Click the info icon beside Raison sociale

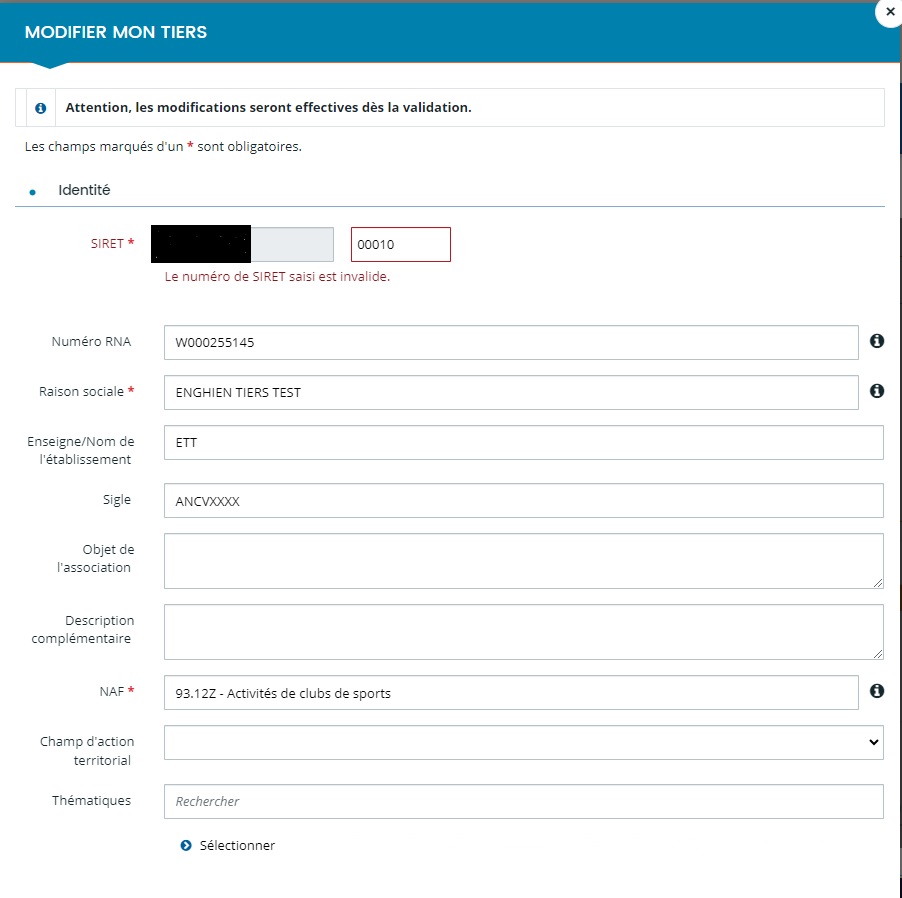877,391
